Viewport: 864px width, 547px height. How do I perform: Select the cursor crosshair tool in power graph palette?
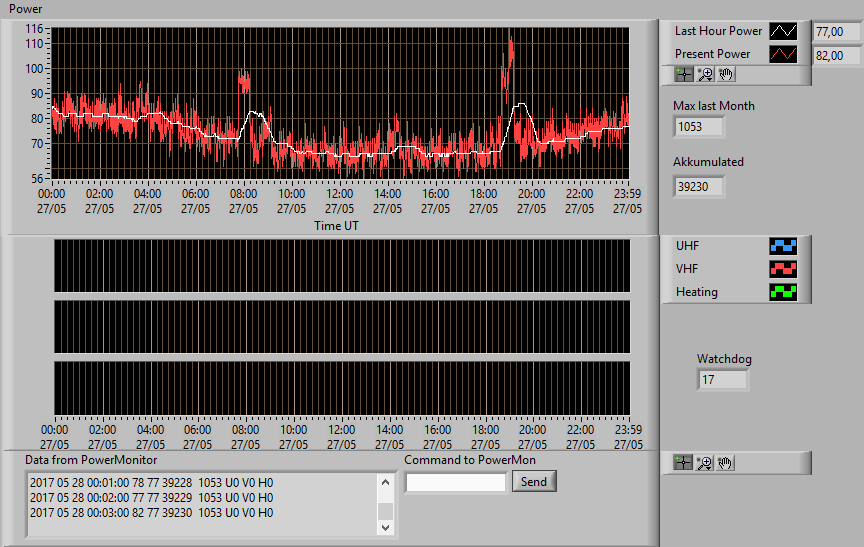tap(684, 74)
